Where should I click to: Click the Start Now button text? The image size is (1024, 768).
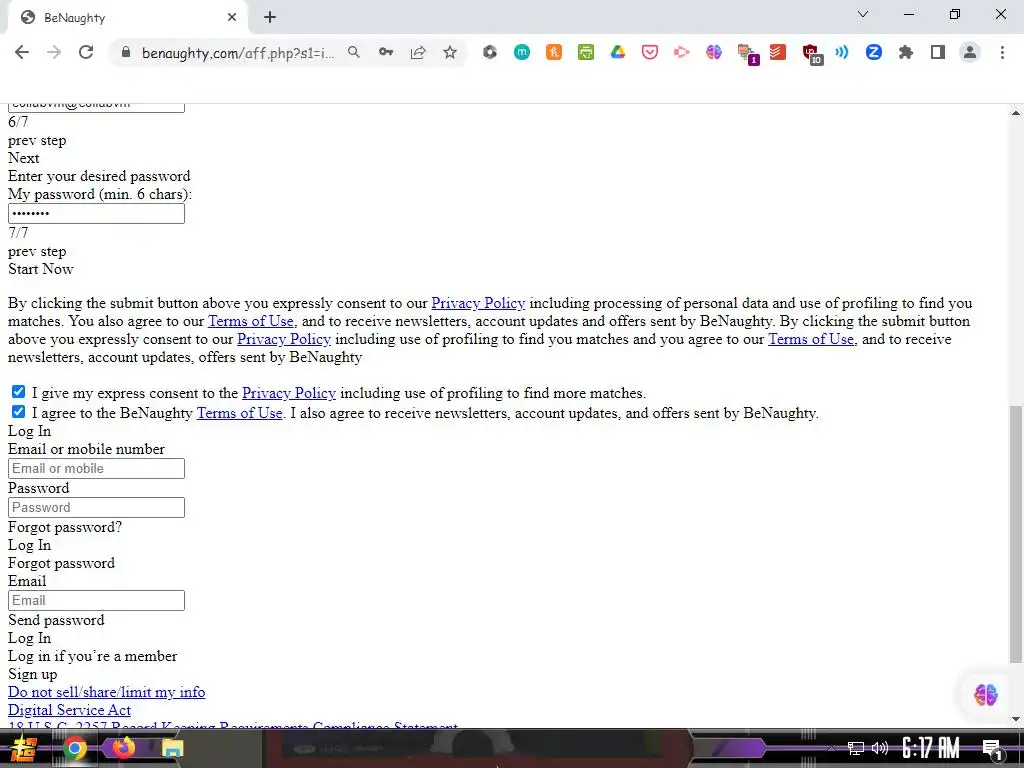[40, 269]
